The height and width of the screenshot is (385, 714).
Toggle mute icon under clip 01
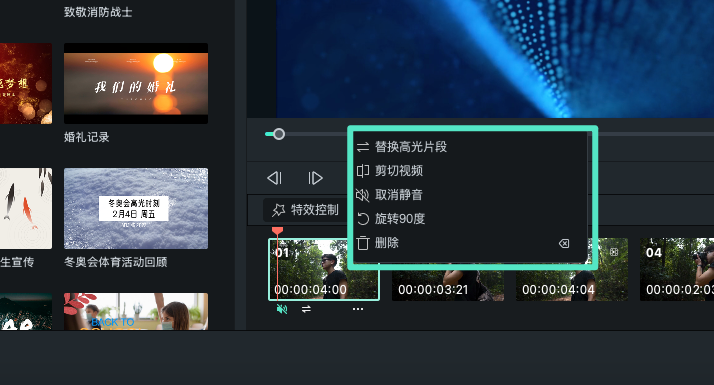[282, 309]
